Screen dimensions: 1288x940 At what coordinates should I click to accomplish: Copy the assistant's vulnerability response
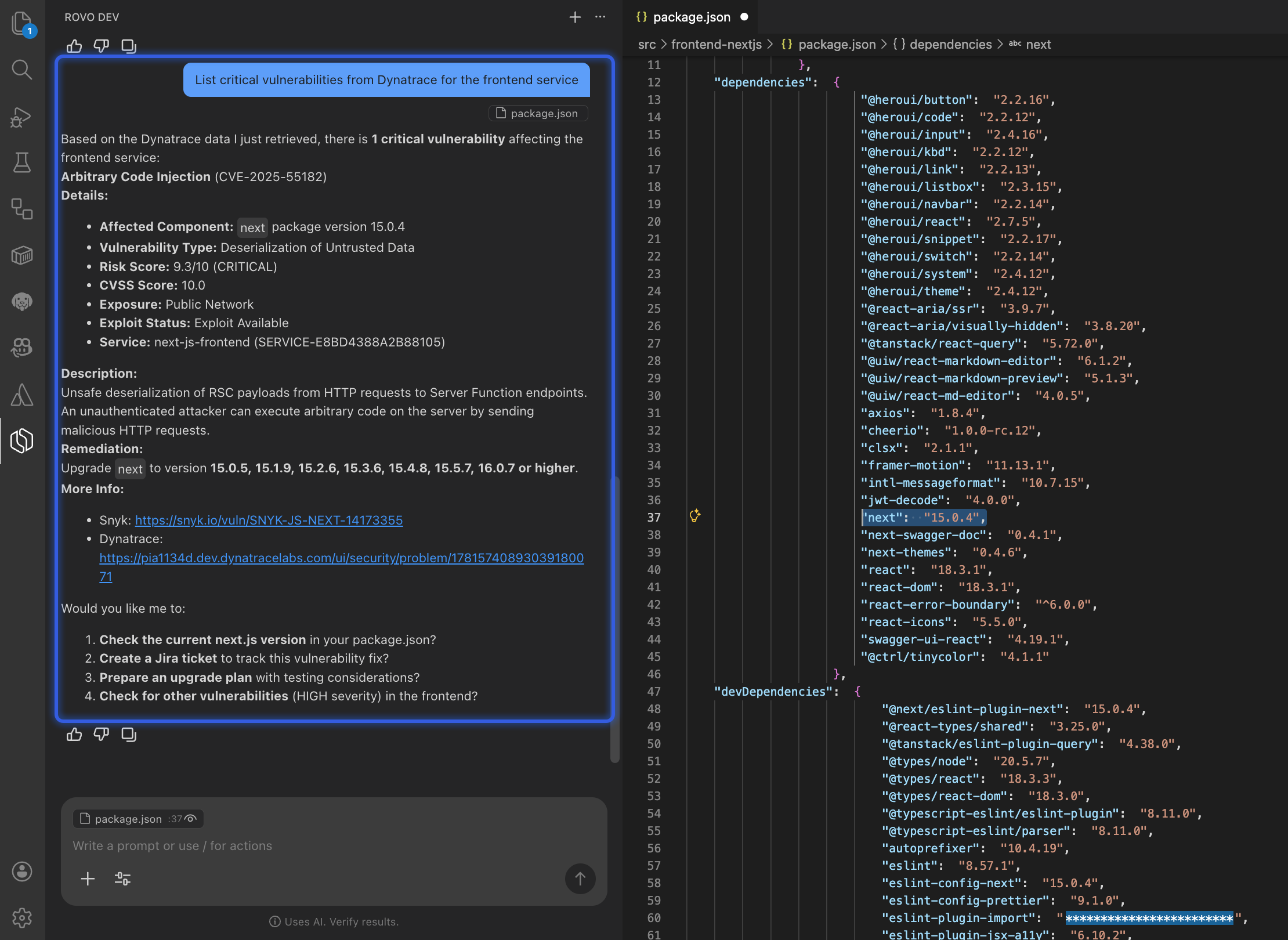tap(129, 734)
